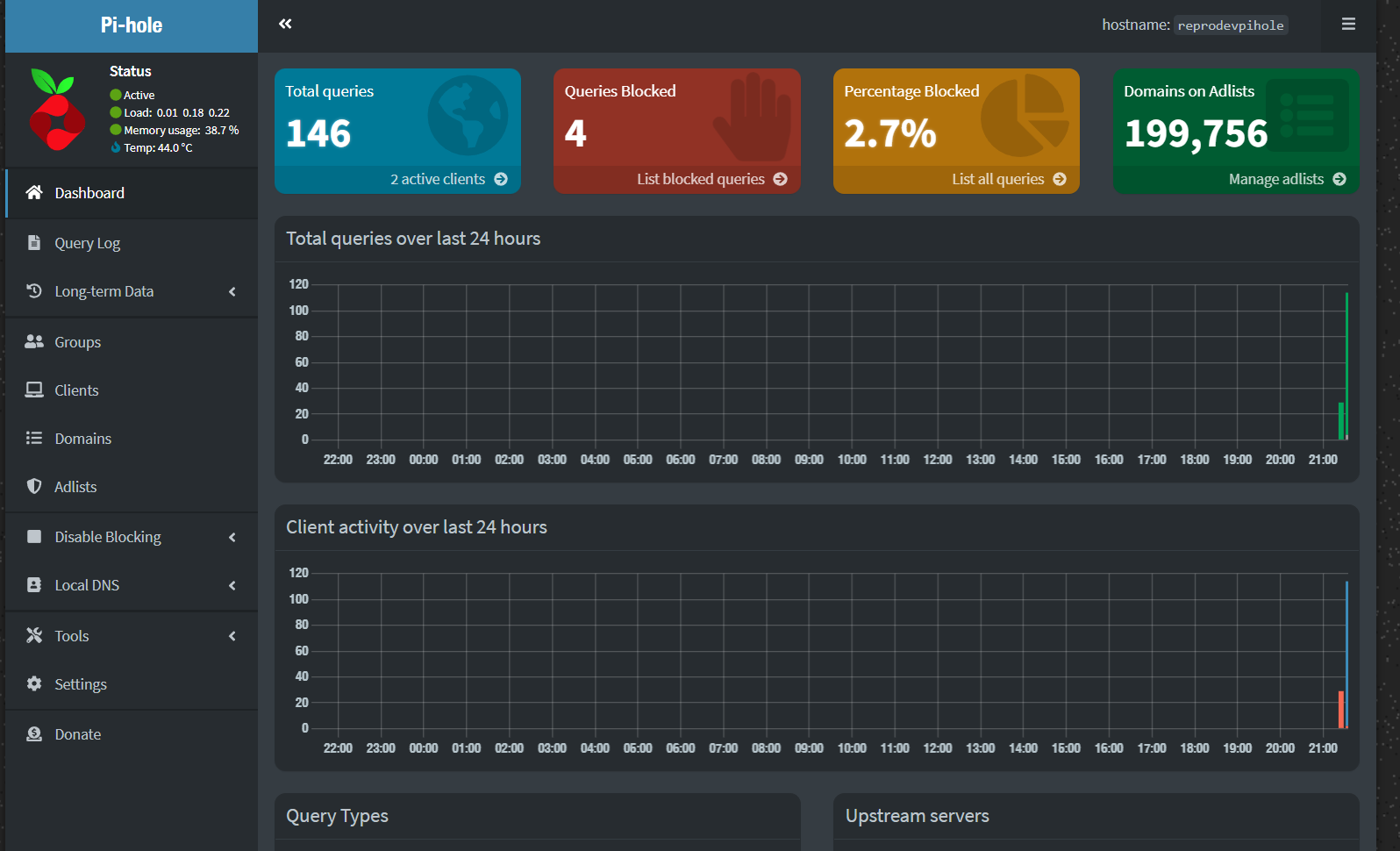Screen dimensions: 1400x851
Task: Click the Query Log document icon
Action: pos(34,243)
